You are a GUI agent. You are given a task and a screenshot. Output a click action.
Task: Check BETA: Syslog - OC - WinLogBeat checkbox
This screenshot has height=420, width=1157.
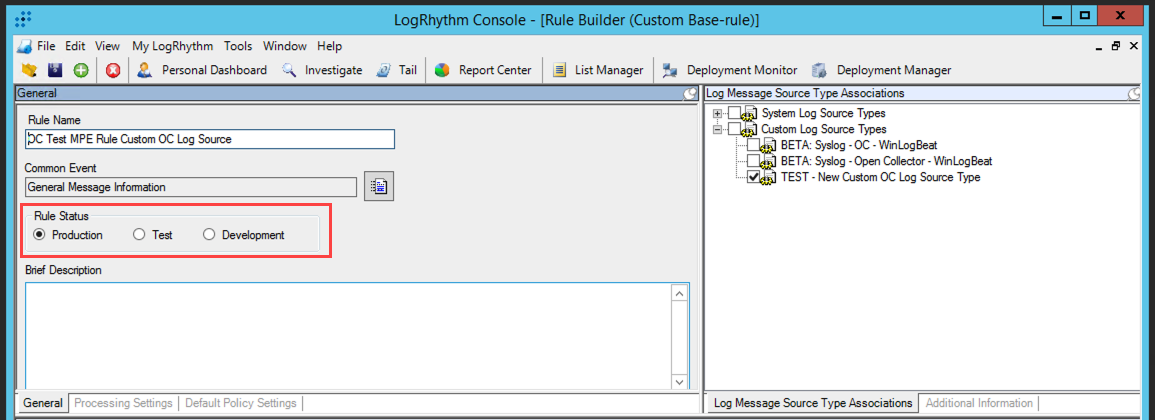coord(755,145)
